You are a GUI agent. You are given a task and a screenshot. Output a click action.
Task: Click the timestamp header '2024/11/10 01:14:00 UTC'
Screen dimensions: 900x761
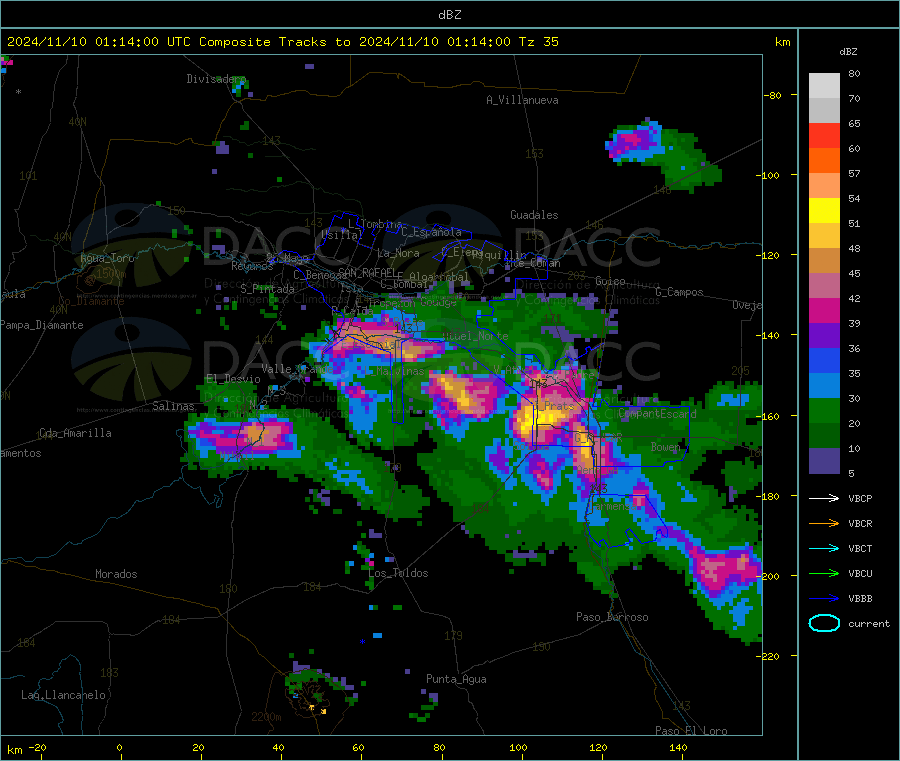click(99, 42)
